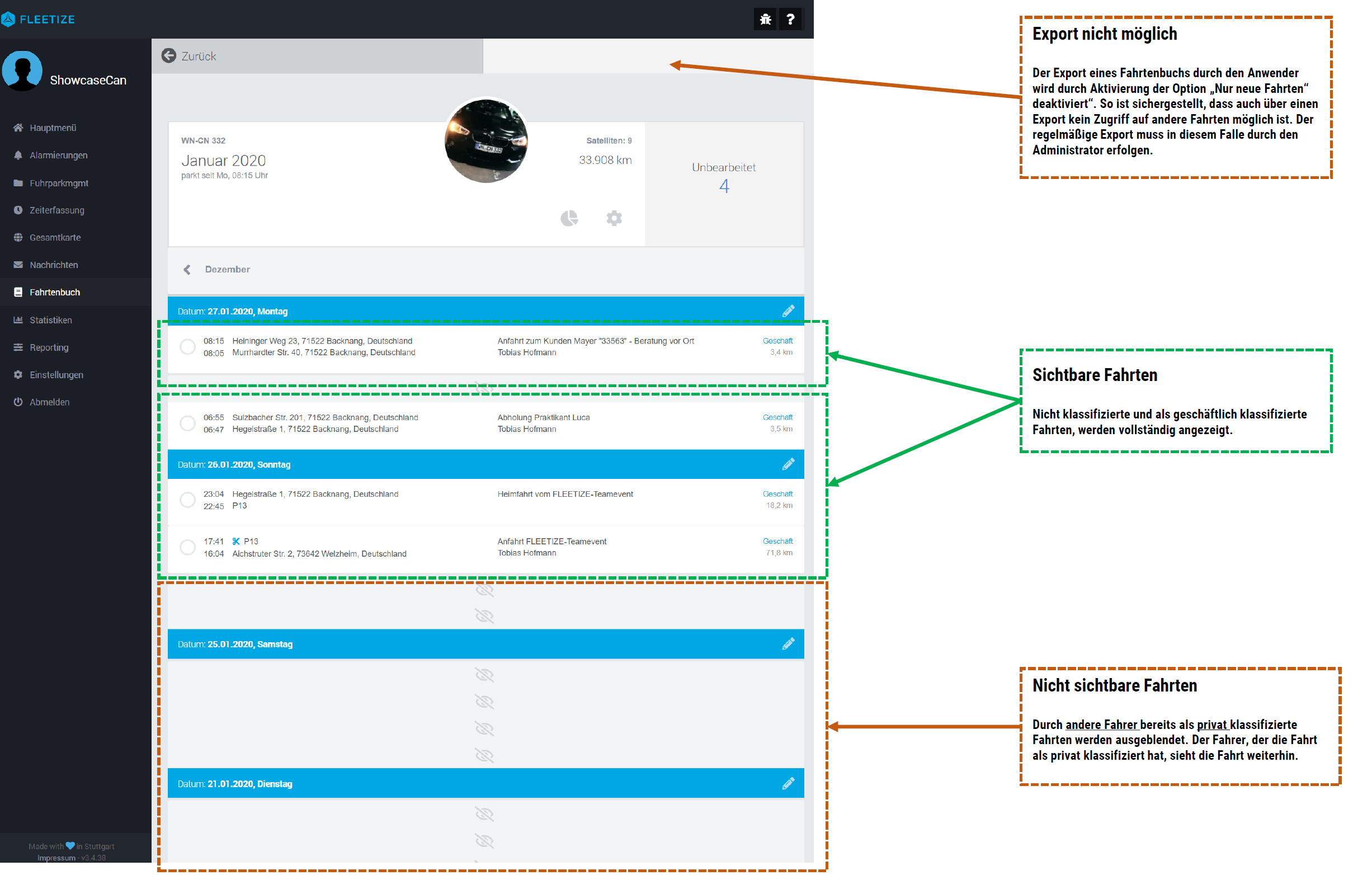Open the vehicle photo thumbnail
Image resolution: width=1372 pixels, height=875 pixels.
[487, 141]
